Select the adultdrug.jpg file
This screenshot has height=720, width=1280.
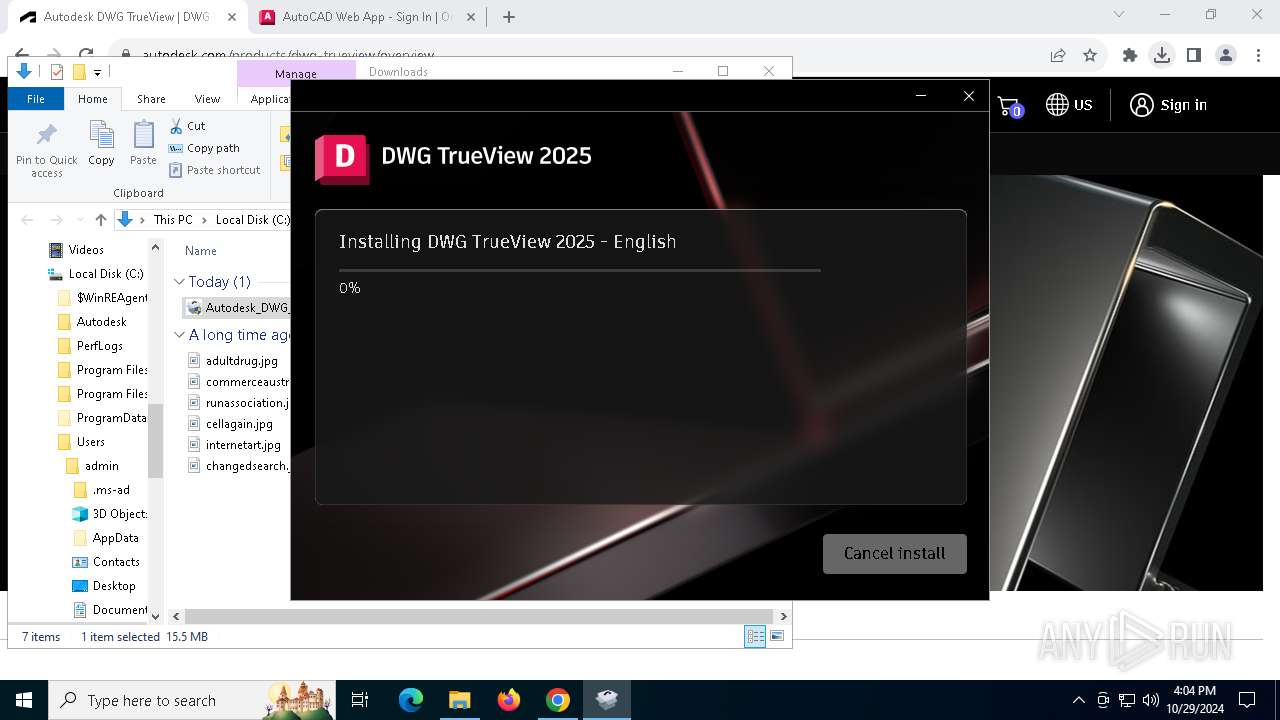[241, 361]
